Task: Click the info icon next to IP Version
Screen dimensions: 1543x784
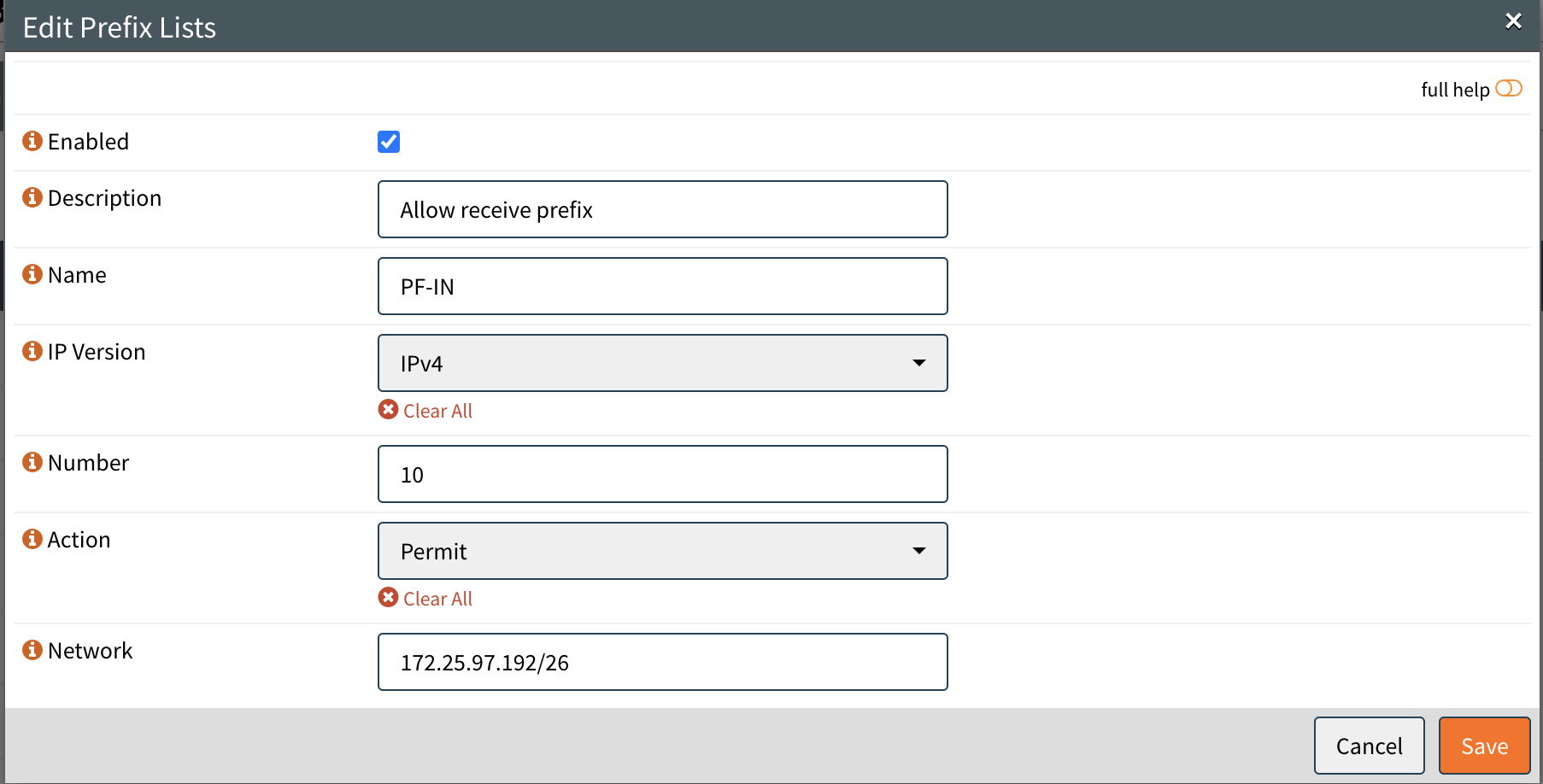Action: 32,351
